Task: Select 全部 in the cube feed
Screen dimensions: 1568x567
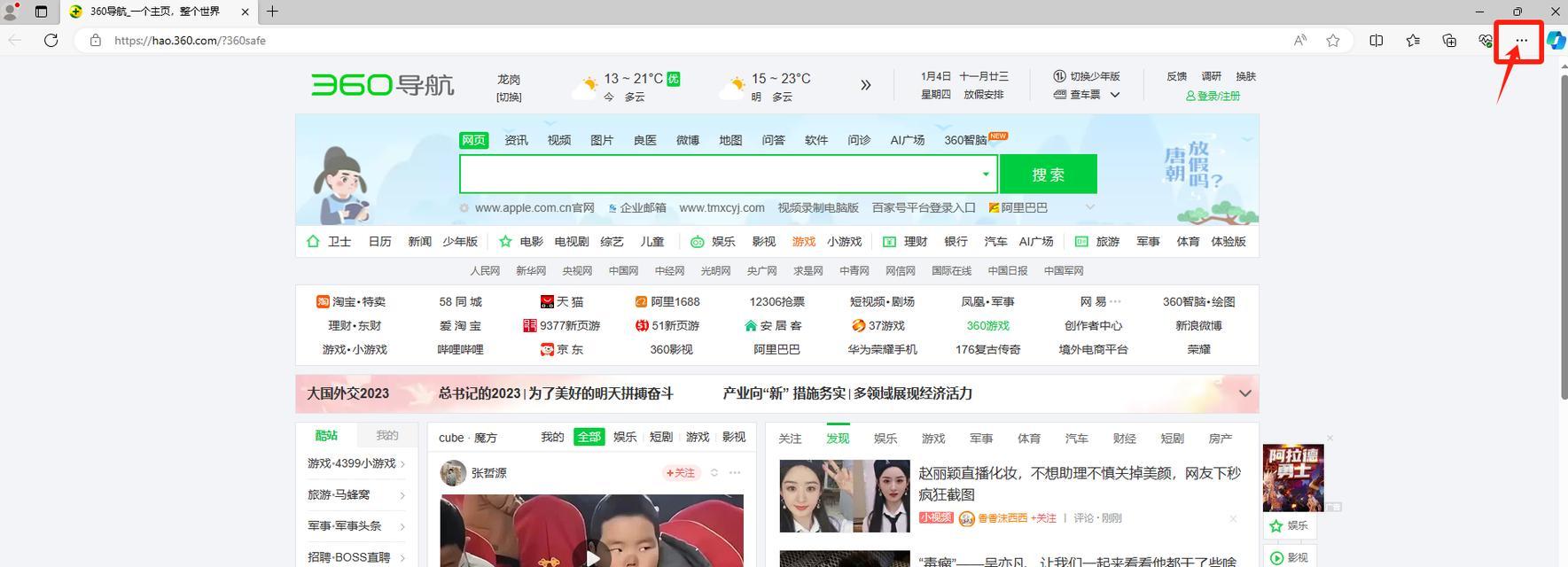Action: tap(589, 437)
